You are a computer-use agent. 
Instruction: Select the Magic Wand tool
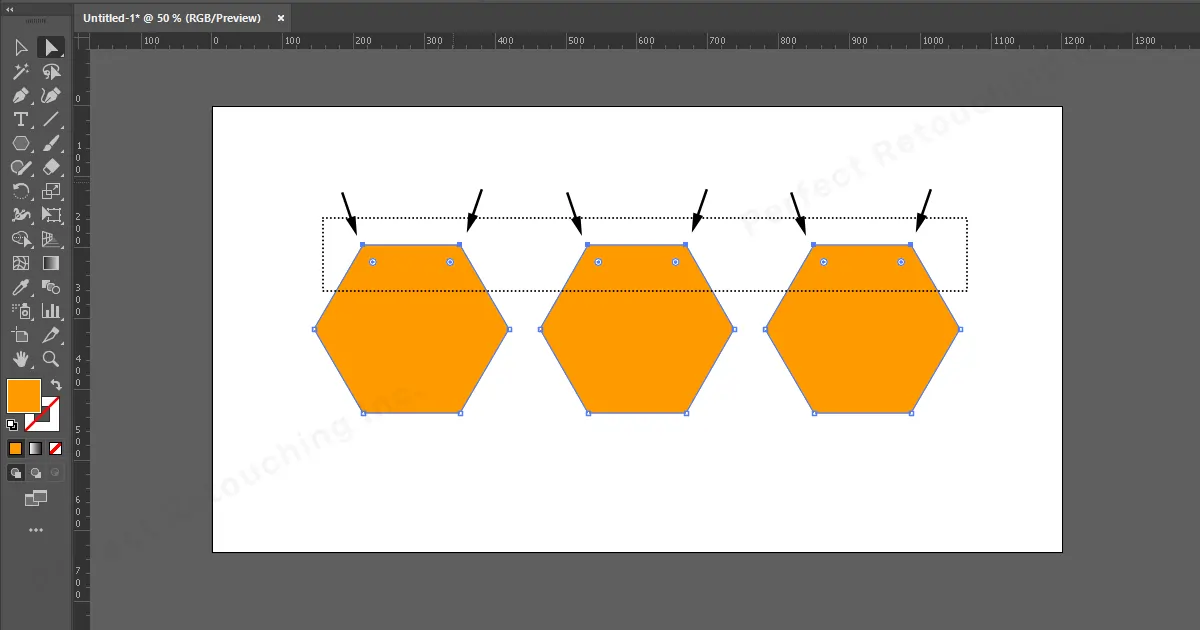(22, 71)
